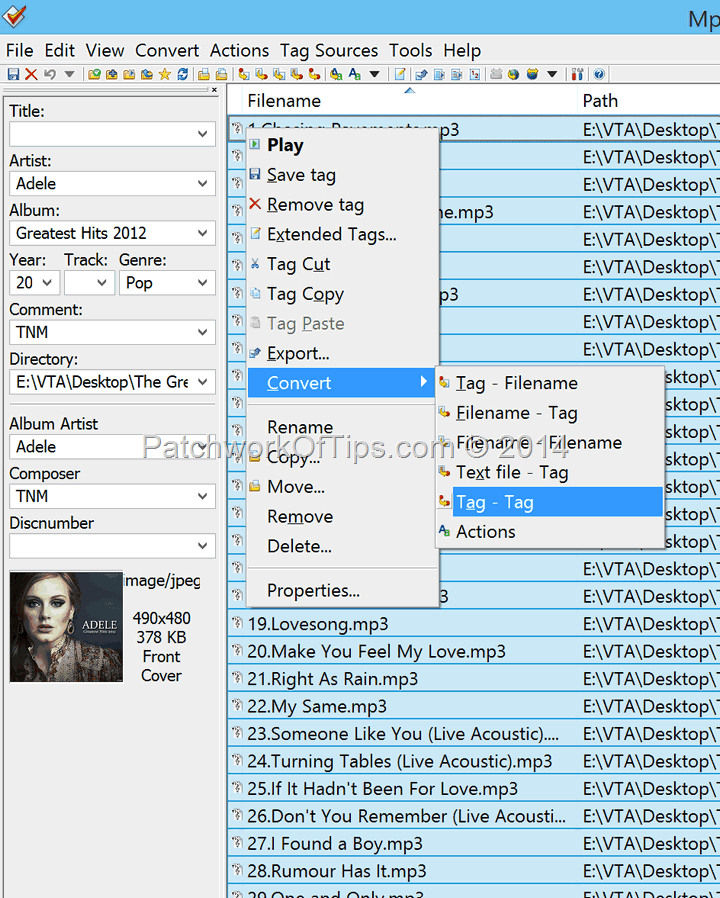The image size is (720, 898).
Task: Expand the Album dropdown showing Greatest Hits 2012
Action: (x=202, y=233)
